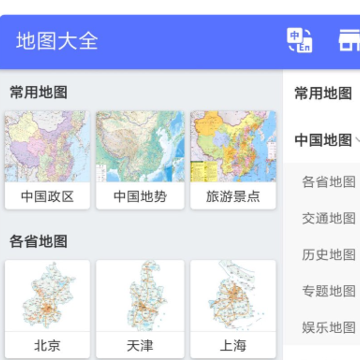Screen dimensions: 360x360
Task: Open the 旅游景点 map thumbnail
Action: tap(233, 146)
